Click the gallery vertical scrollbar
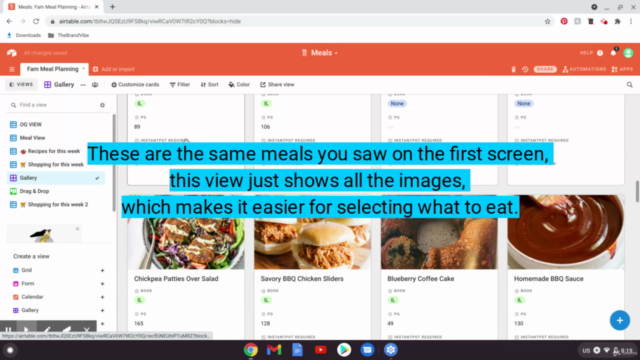 point(637,191)
